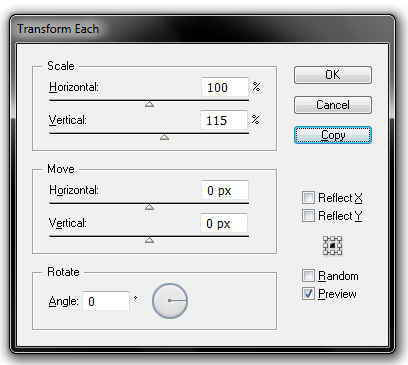
Task: Click the Scale Vertical slider handle
Action: tap(164, 137)
